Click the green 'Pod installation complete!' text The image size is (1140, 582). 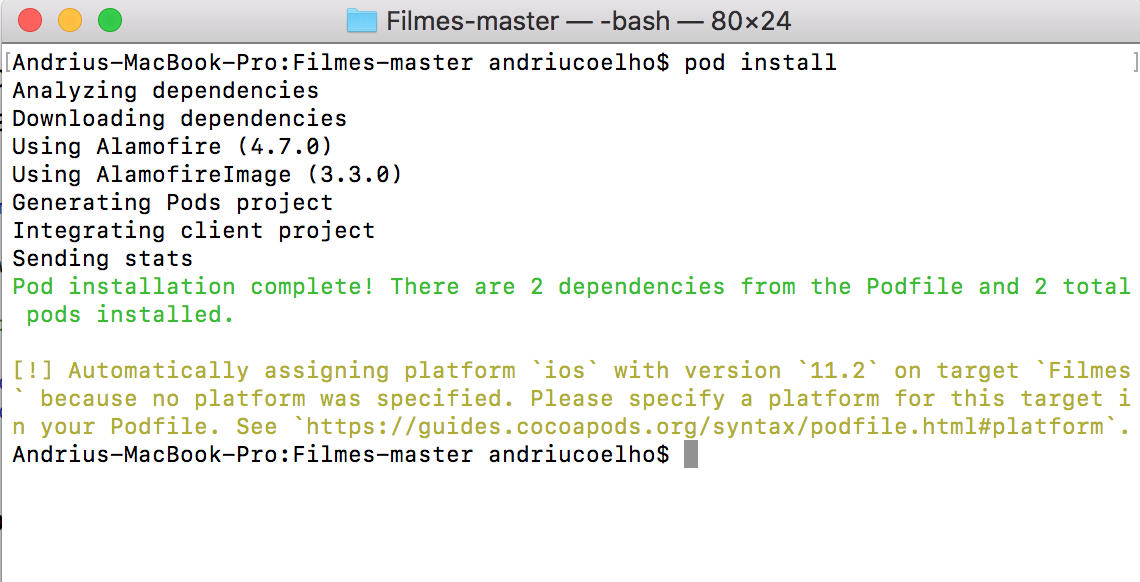(x=193, y=286)
